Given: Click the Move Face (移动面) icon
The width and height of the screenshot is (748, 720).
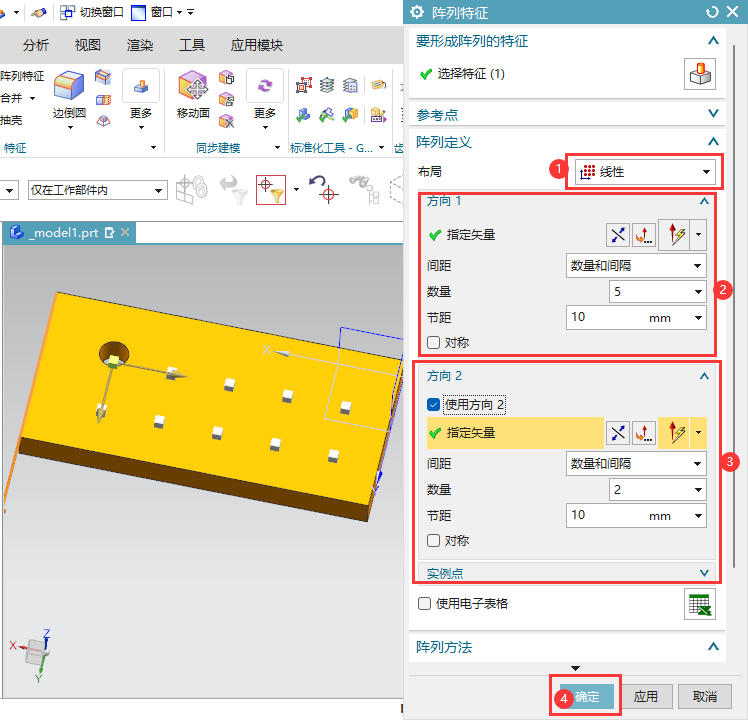Looking at the screenshot, I should tap(193, 85).
